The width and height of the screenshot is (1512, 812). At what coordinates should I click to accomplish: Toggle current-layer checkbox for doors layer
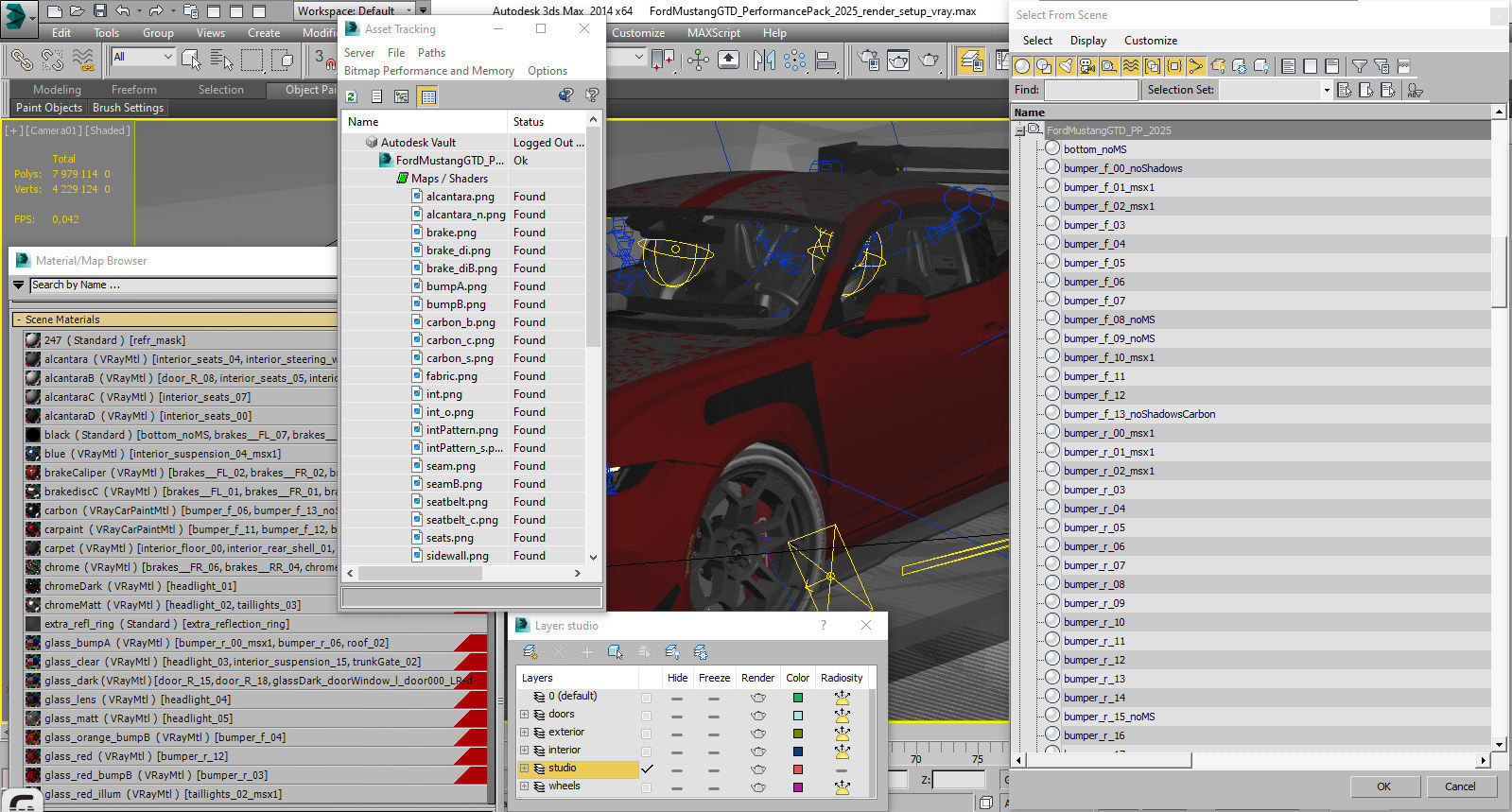tap(647, 716)
